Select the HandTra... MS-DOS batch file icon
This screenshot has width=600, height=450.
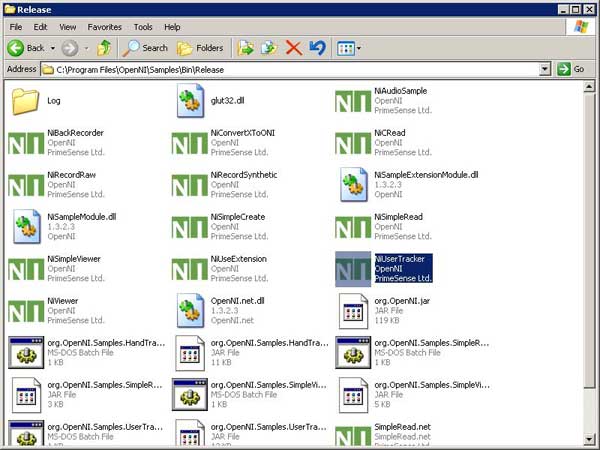coord(26,353)
